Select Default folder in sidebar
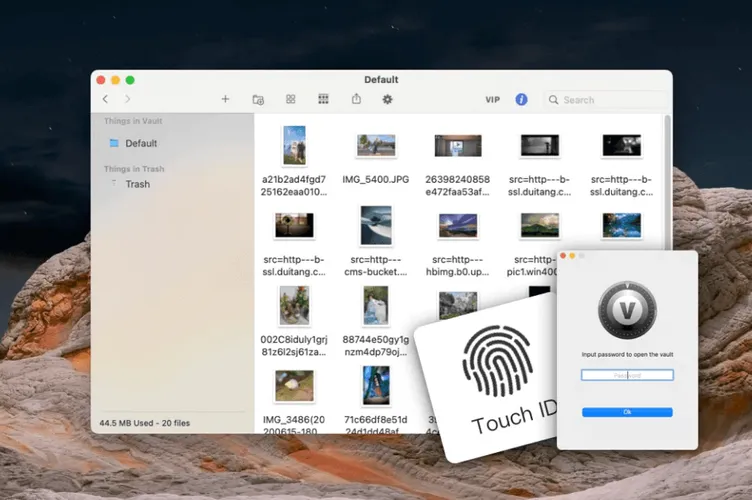The width and height of the screenshot is (752, 500). tap(140, 143)
